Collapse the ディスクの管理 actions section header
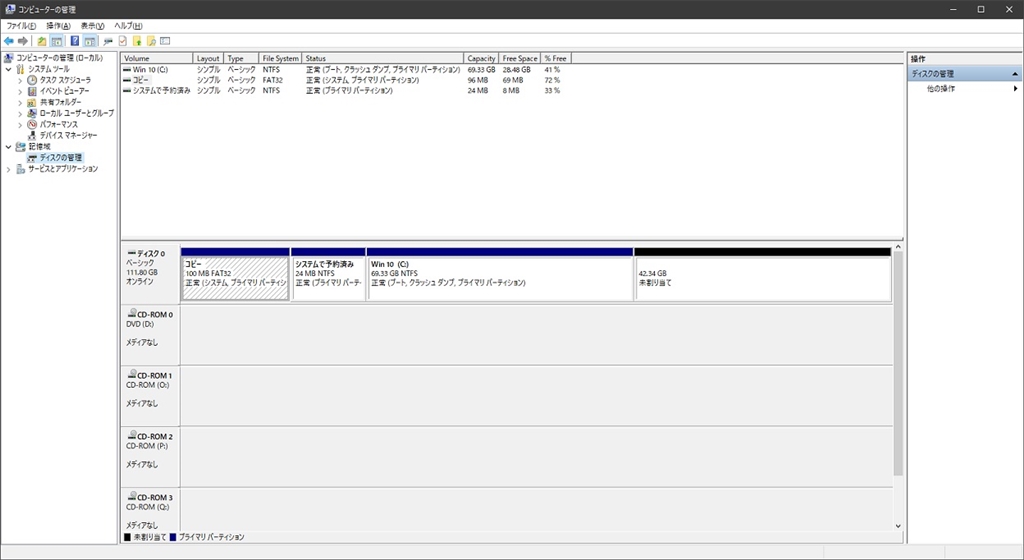This screenshot has height=560, width=1024. coord(1015,74)
